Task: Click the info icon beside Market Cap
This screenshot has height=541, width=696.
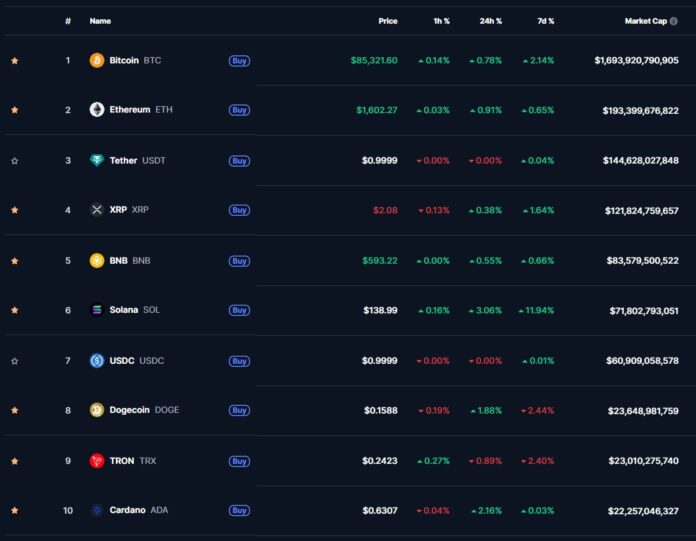Action: pyautogui.click(x=674, y=21)
